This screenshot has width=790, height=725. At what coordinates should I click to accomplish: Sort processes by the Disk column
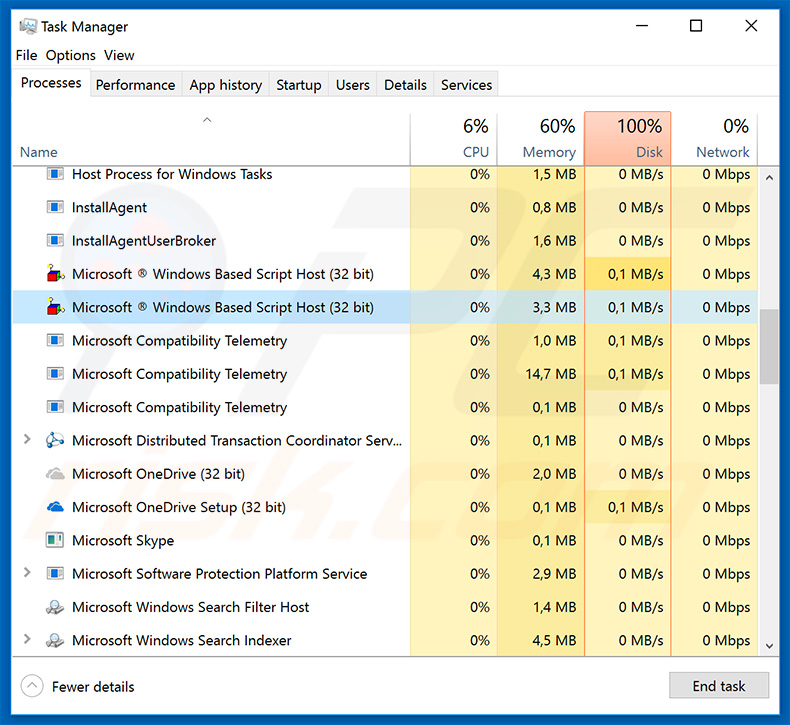[x=627, y=138]
